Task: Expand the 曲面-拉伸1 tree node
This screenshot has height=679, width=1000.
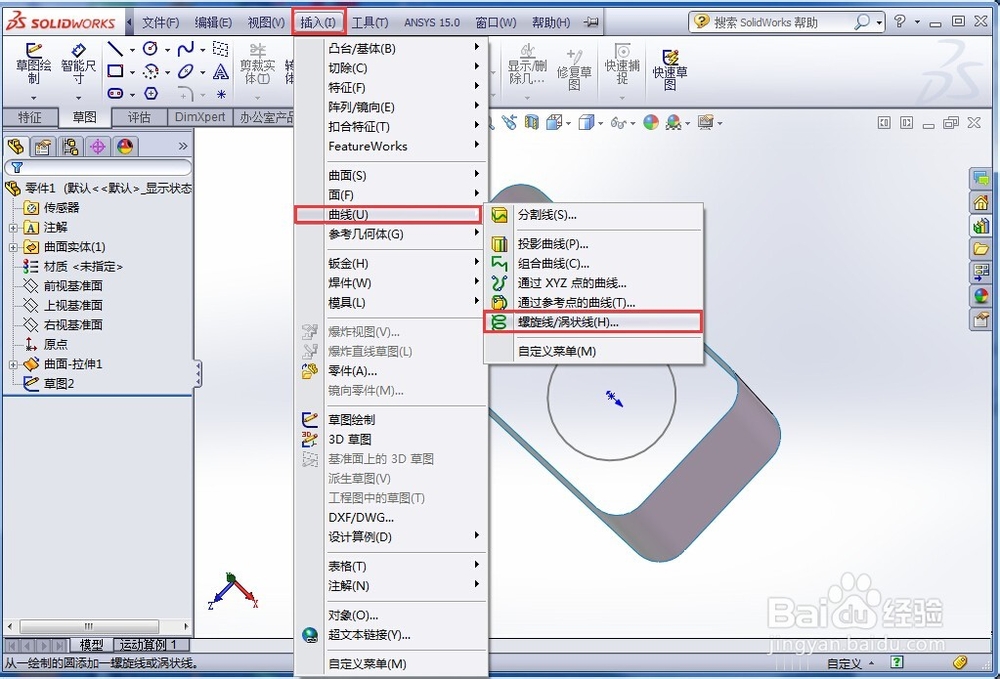Action: [13, 365]
